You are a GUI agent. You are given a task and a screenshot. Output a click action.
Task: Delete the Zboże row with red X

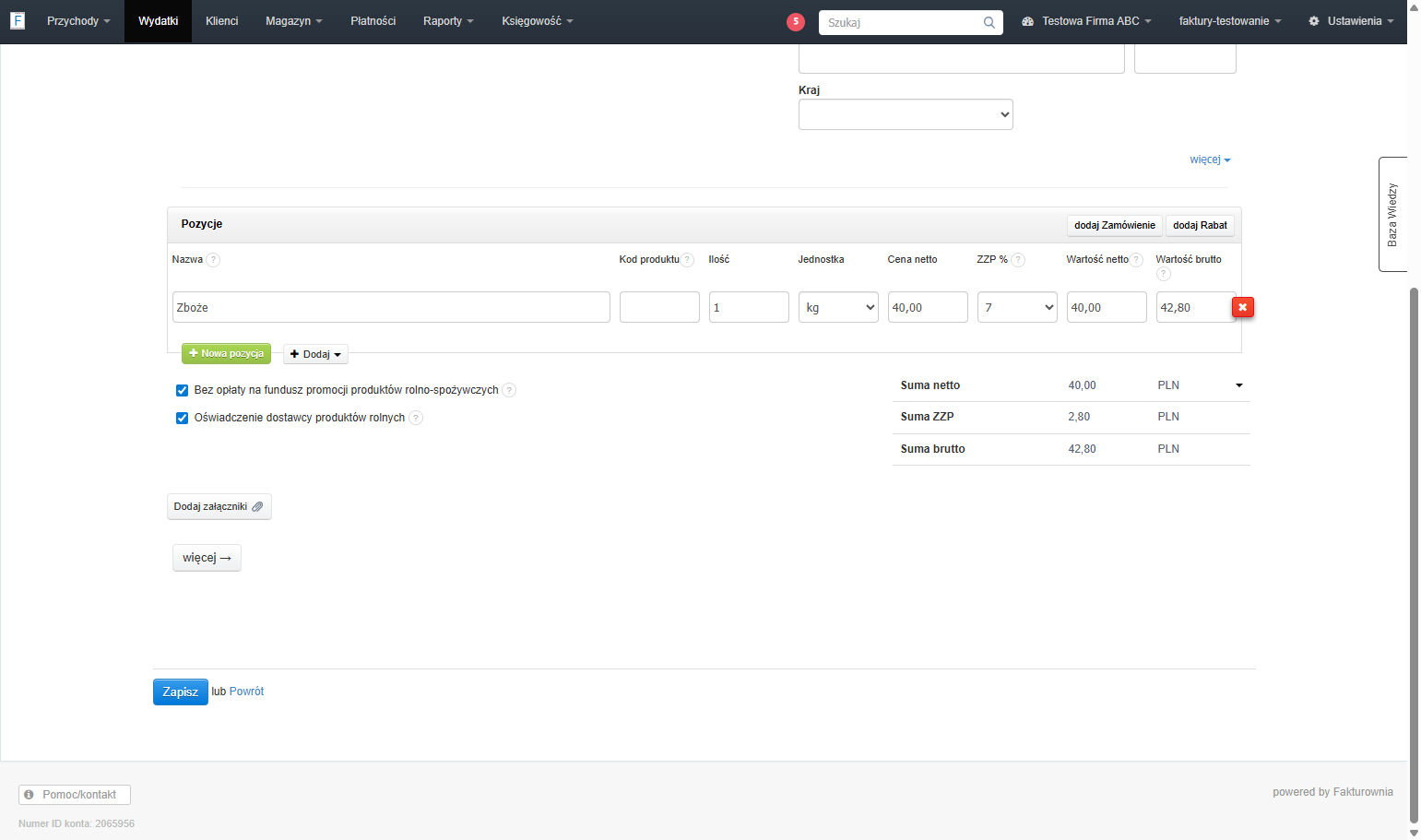pyautogui.click(x=1243, y=307)
